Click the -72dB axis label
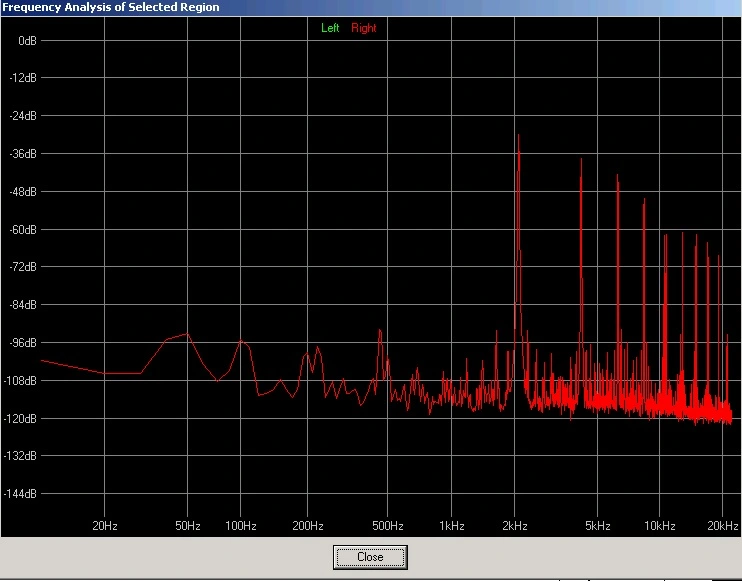The width and height of the screenshot is (742, 581). click(x=23, y=267)
